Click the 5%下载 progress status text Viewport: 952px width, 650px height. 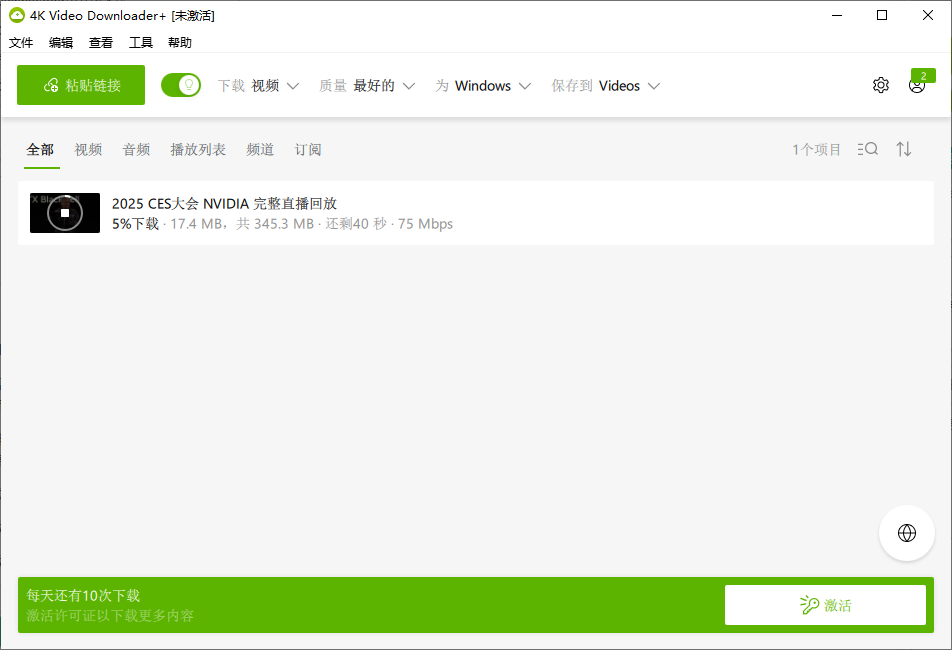pos(135,224)
